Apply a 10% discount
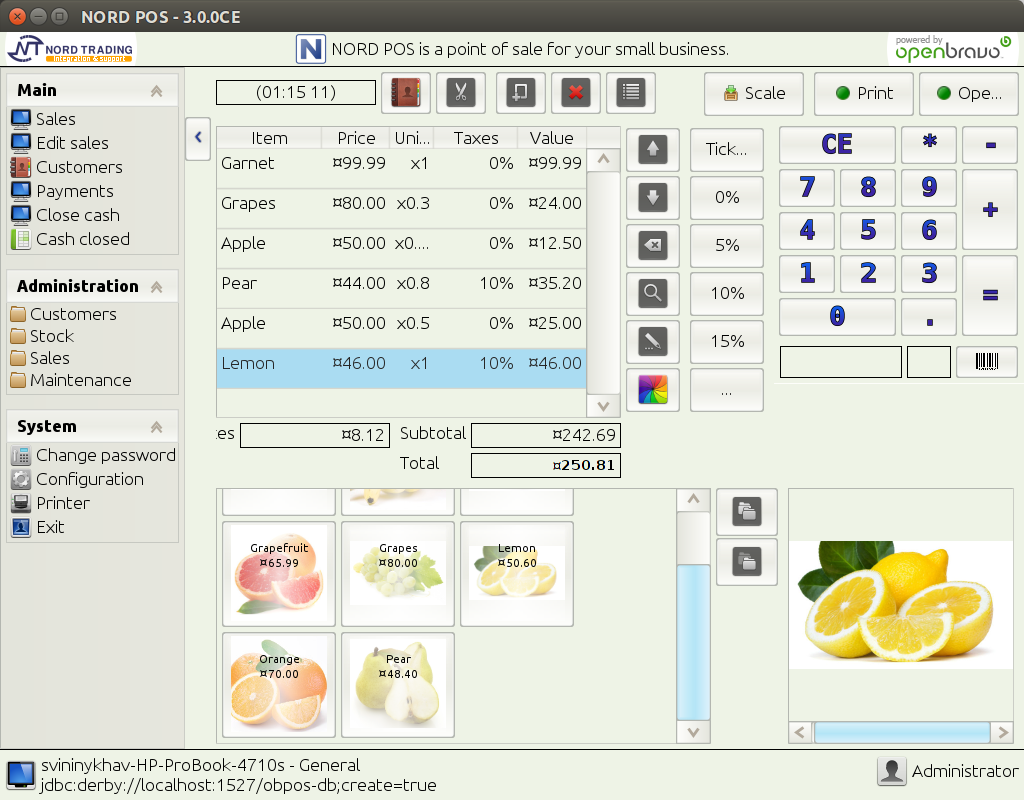Image resolution: width=1024 pixels, height=800 pixels. coord(726,293)
